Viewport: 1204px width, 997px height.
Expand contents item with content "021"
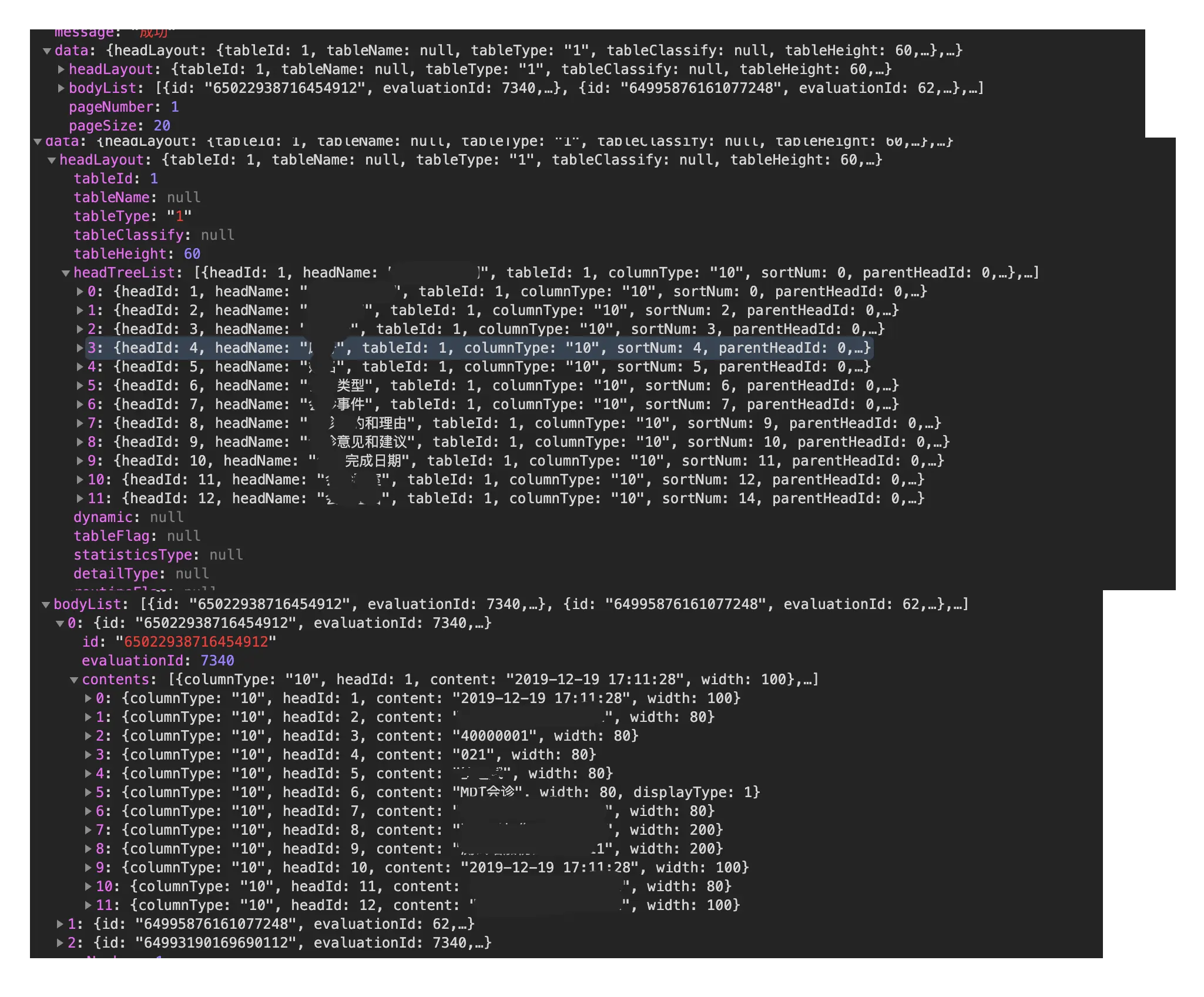[88, 755]
